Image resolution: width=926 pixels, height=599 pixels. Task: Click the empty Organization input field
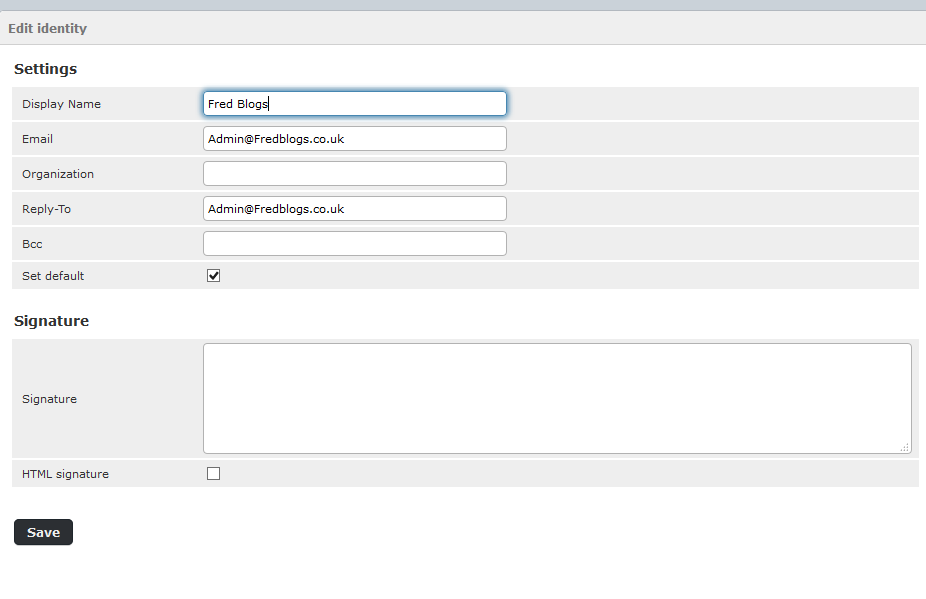[354, 174]
